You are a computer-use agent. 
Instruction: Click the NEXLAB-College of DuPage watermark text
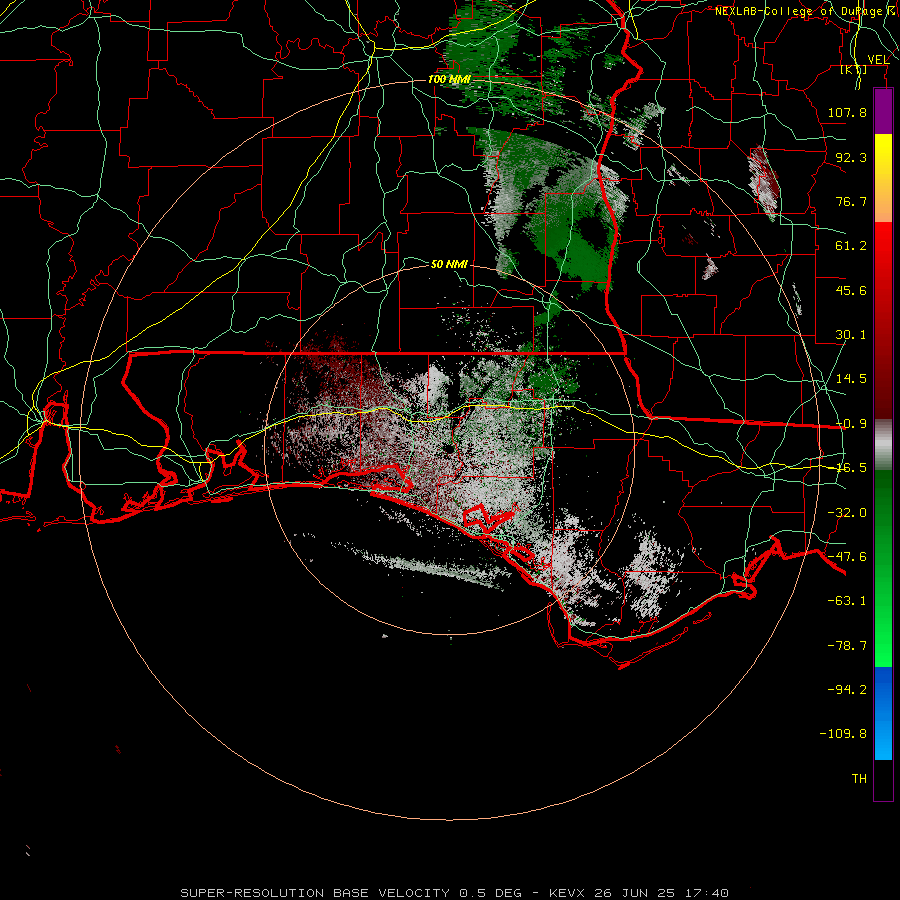click(806, 11)
